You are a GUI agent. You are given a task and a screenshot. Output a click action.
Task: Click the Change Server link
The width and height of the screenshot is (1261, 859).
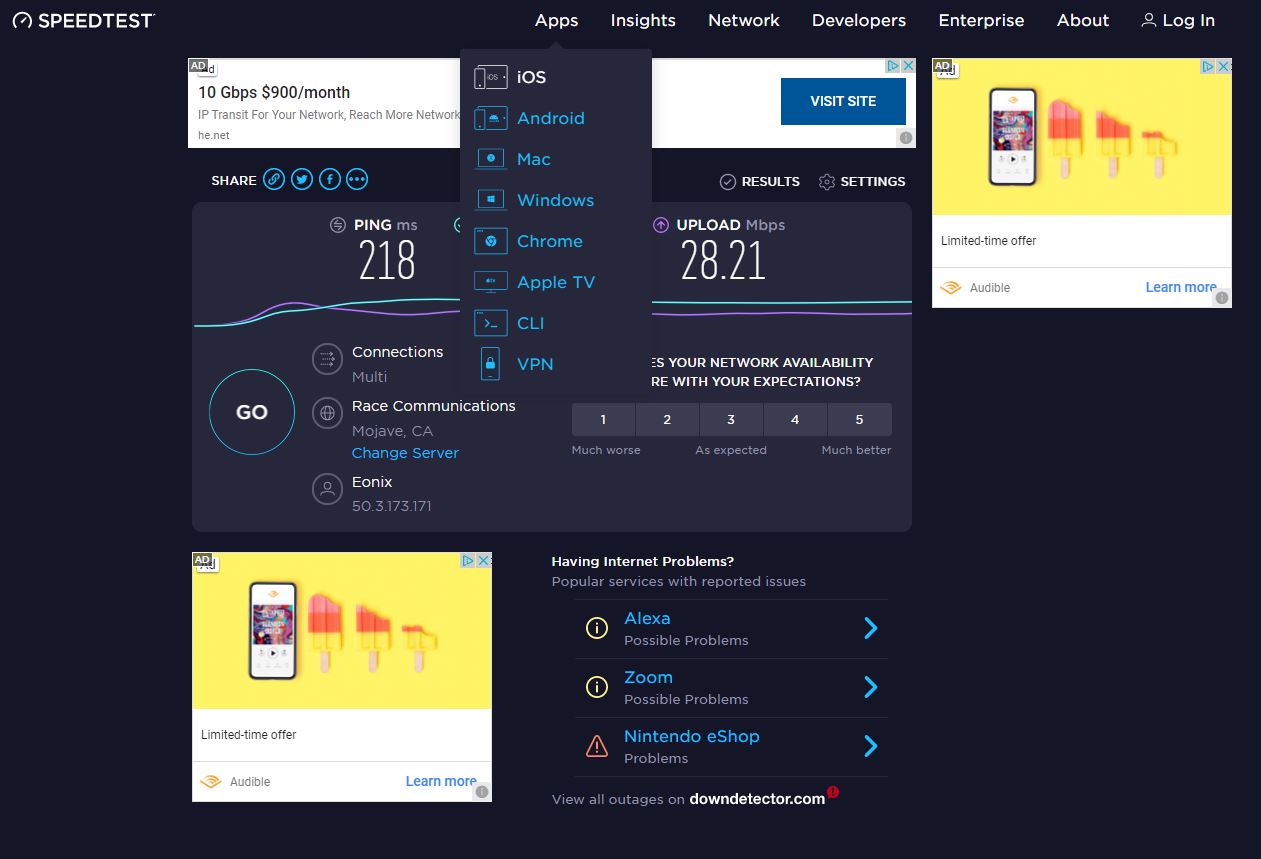(x=405, y=453)
